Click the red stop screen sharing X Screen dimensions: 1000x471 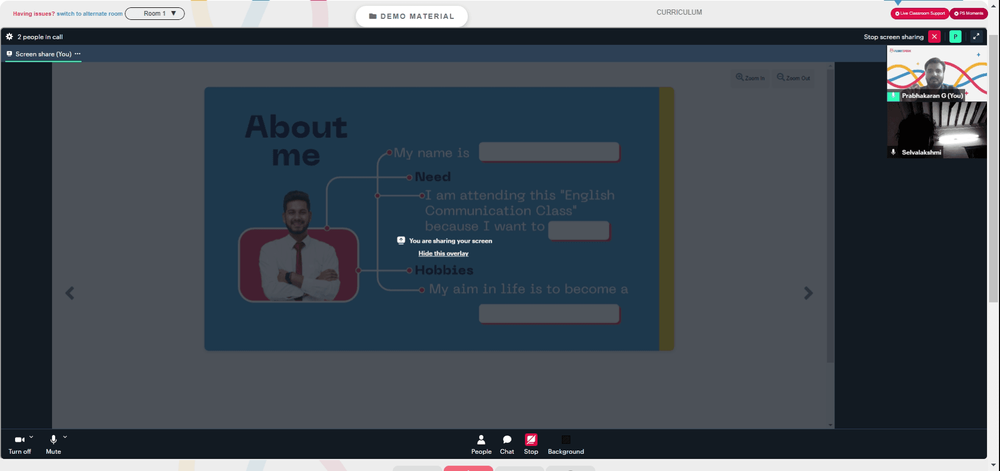pos(934,37)
